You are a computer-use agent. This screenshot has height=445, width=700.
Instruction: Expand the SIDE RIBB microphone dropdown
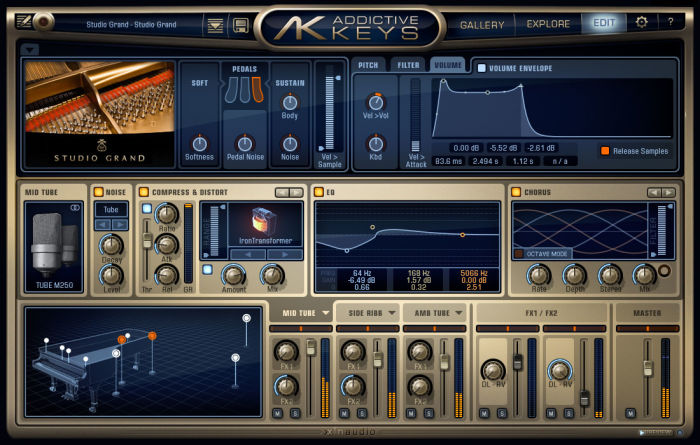click(366, 313)
